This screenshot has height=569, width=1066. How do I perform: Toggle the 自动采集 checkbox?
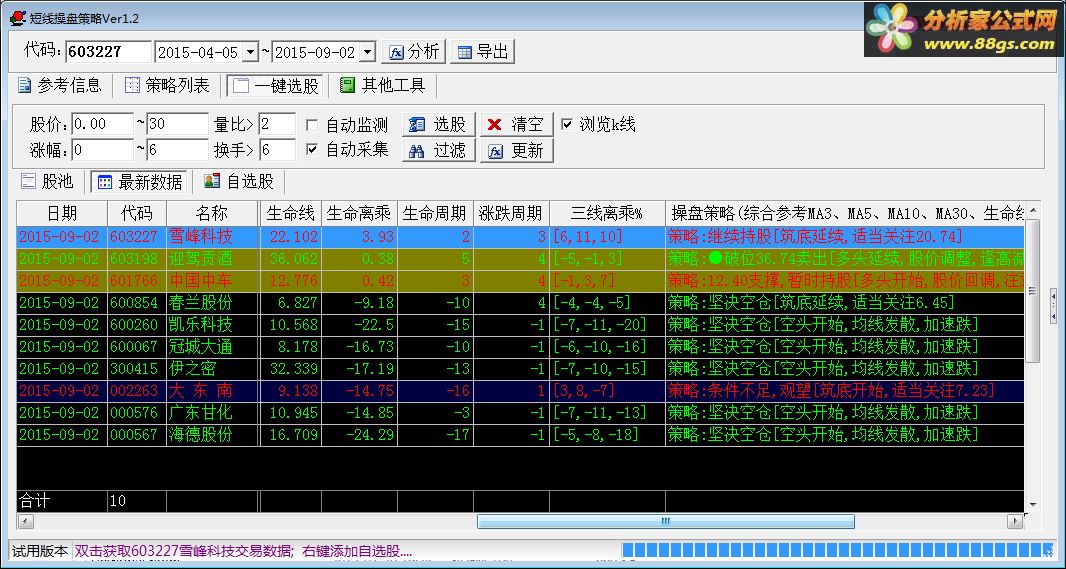[x=312, y=150]
